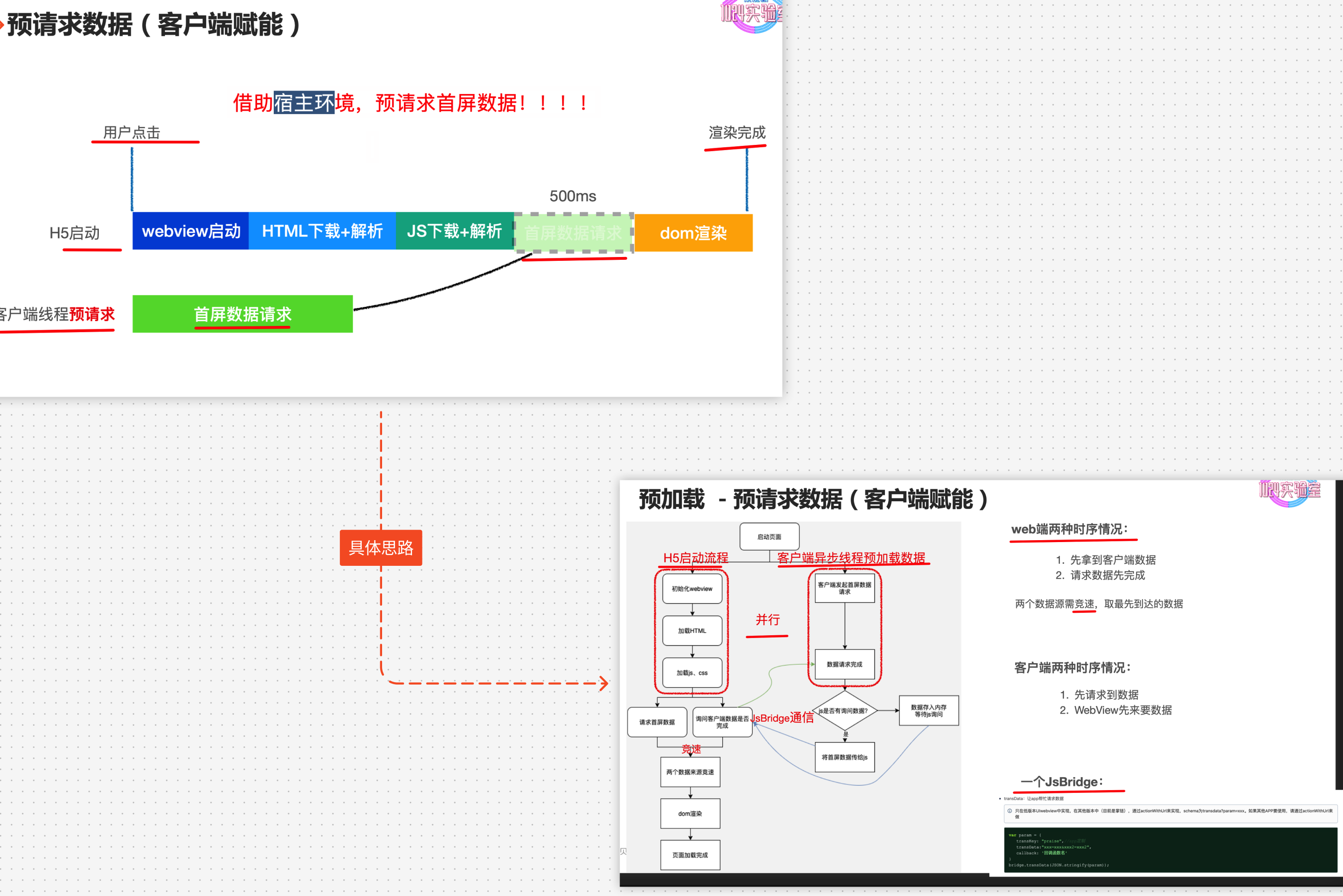Image resolution: width=1343 pixels, height=896 pixels.
Task: Click the '用户点击' label in the top slide
Action: (x=132, y=133)
